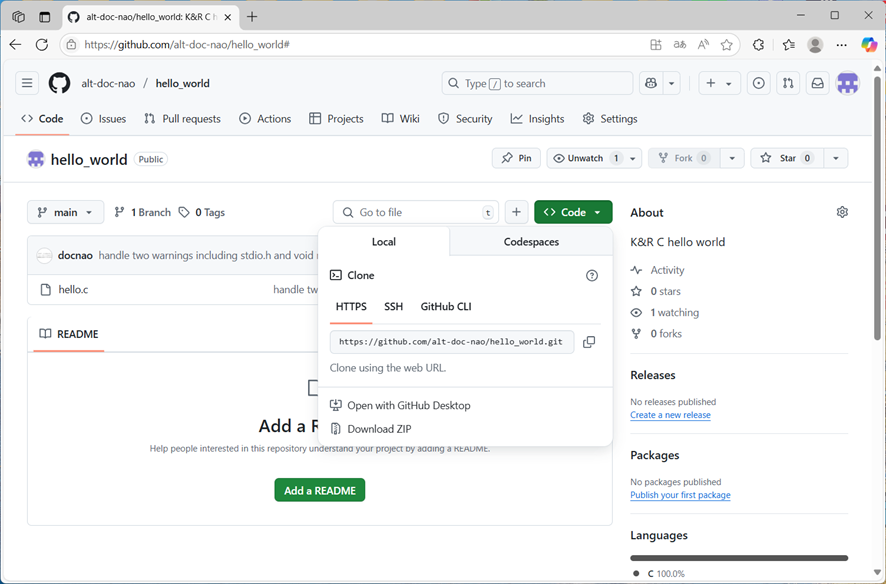Open the user avatar menu in header
The height and width of the screenshot is (584, 886).
848,84
